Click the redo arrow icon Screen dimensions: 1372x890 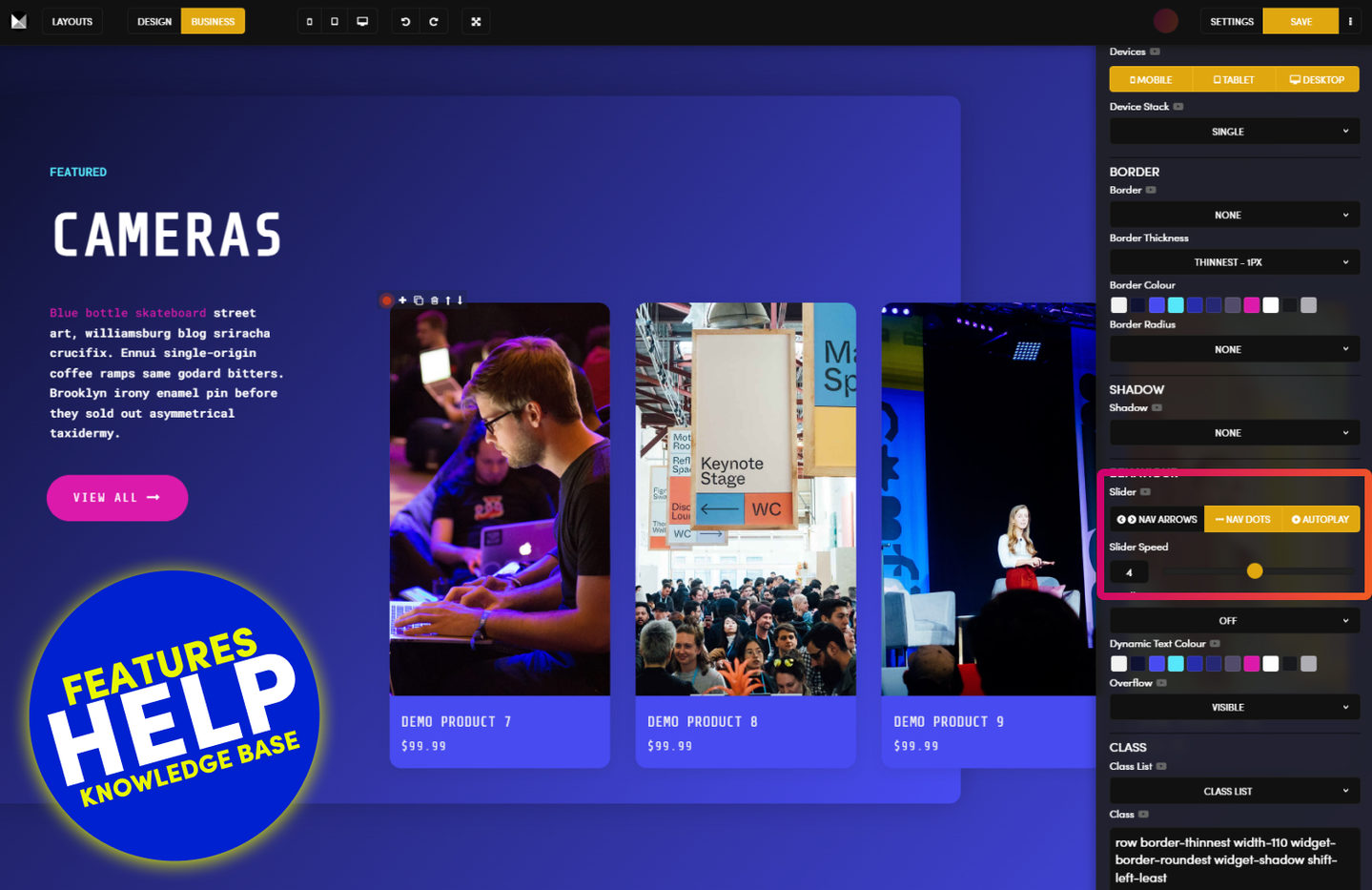(x=434, y=21)
